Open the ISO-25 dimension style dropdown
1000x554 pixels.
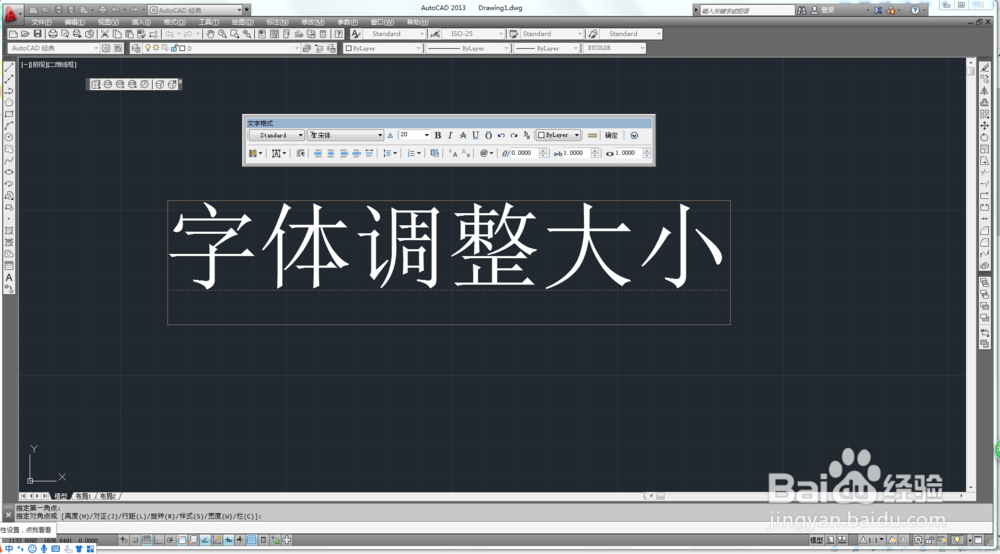tap(474, 34)
